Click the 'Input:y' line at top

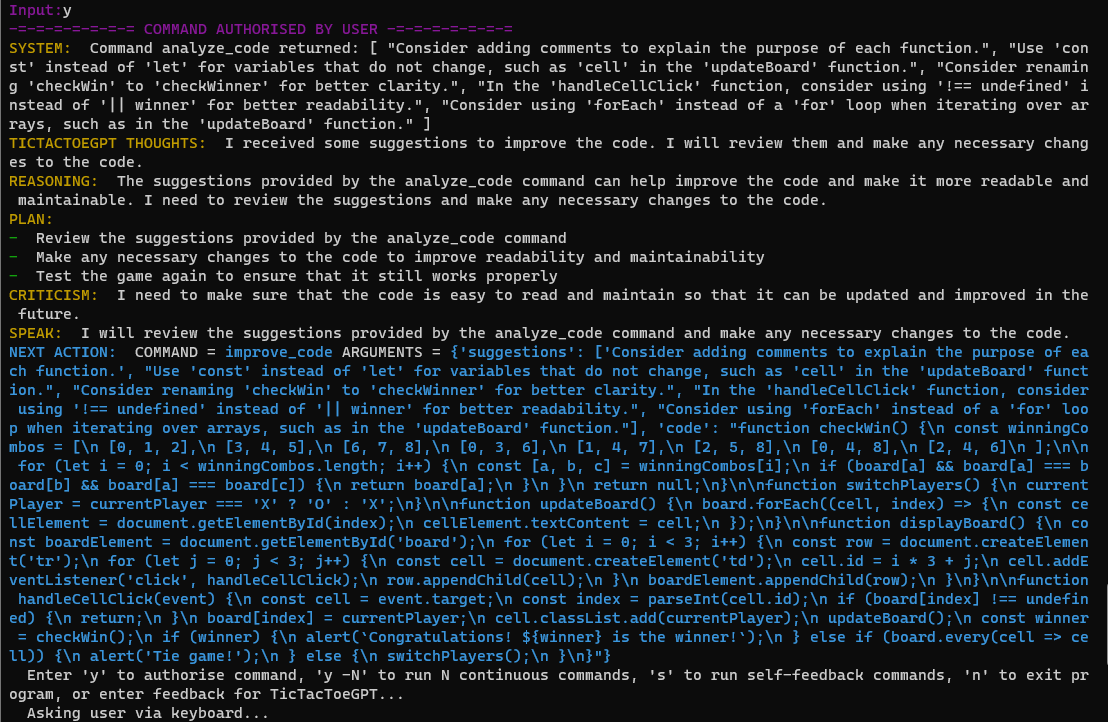[x=40, y=11]
